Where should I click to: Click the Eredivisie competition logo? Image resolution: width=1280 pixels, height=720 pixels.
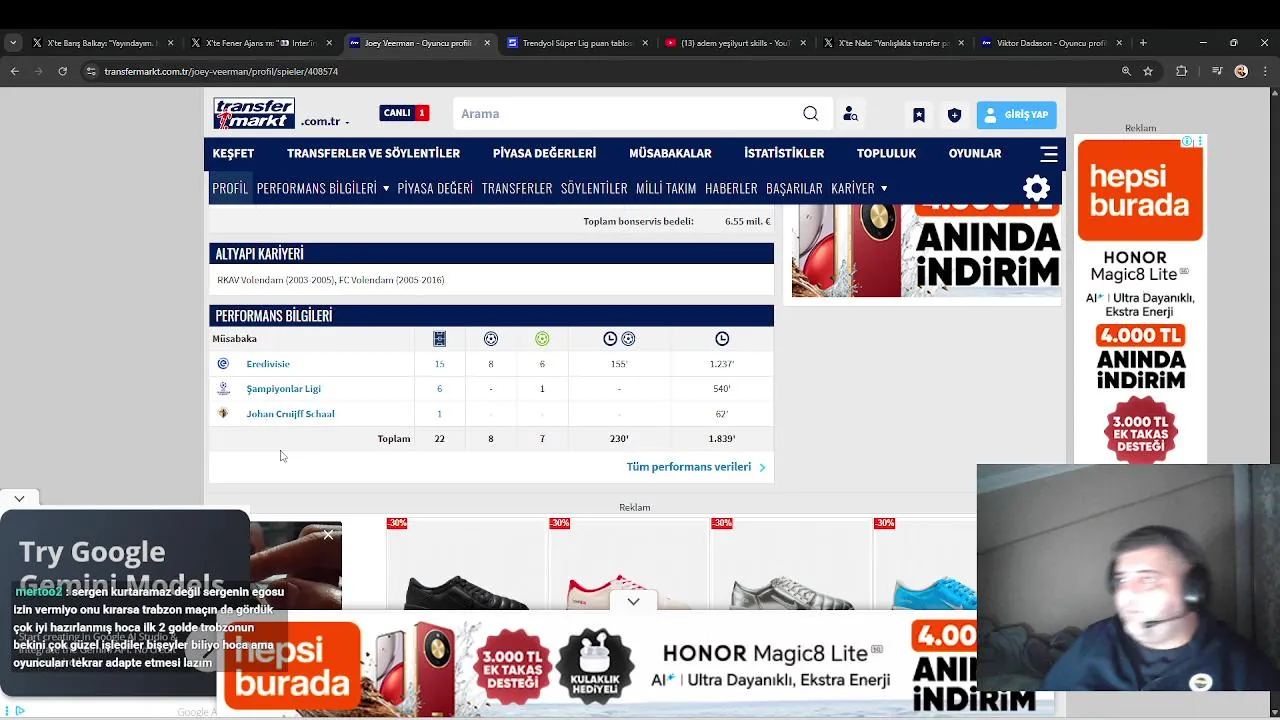pyautogui.click(x=223, y=364)
